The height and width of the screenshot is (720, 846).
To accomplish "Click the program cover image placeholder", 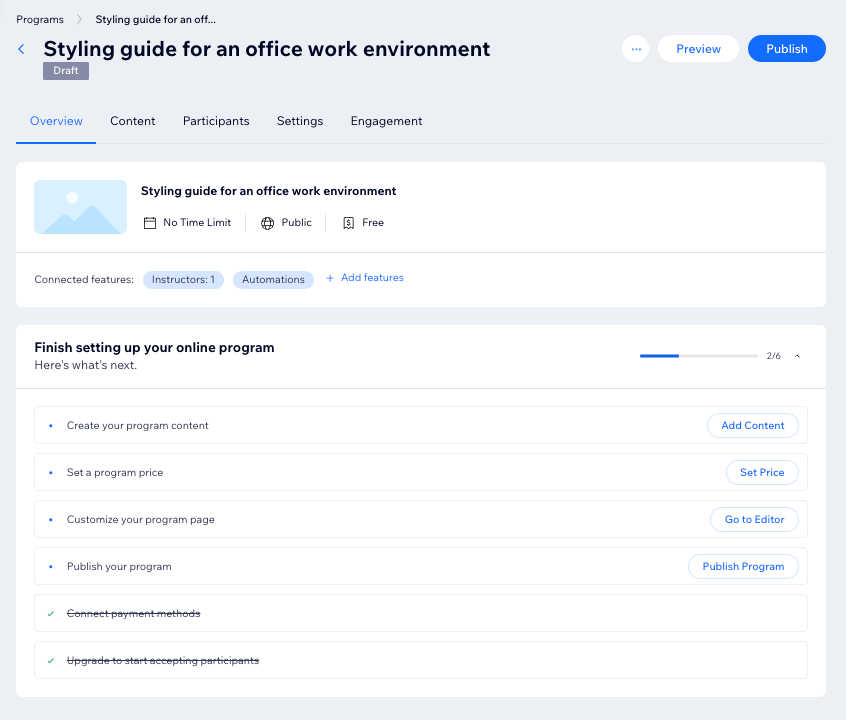I will tap(80, 207).
